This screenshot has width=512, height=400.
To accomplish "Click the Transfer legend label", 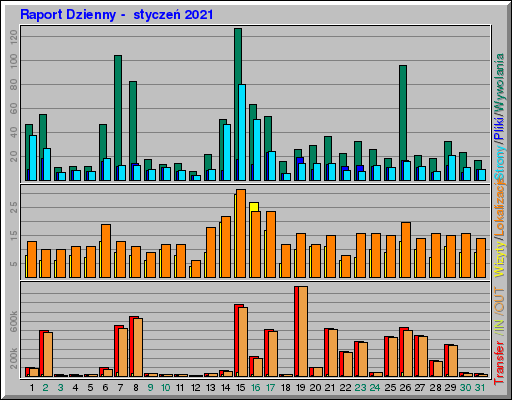I will click(x=499, y=362).
